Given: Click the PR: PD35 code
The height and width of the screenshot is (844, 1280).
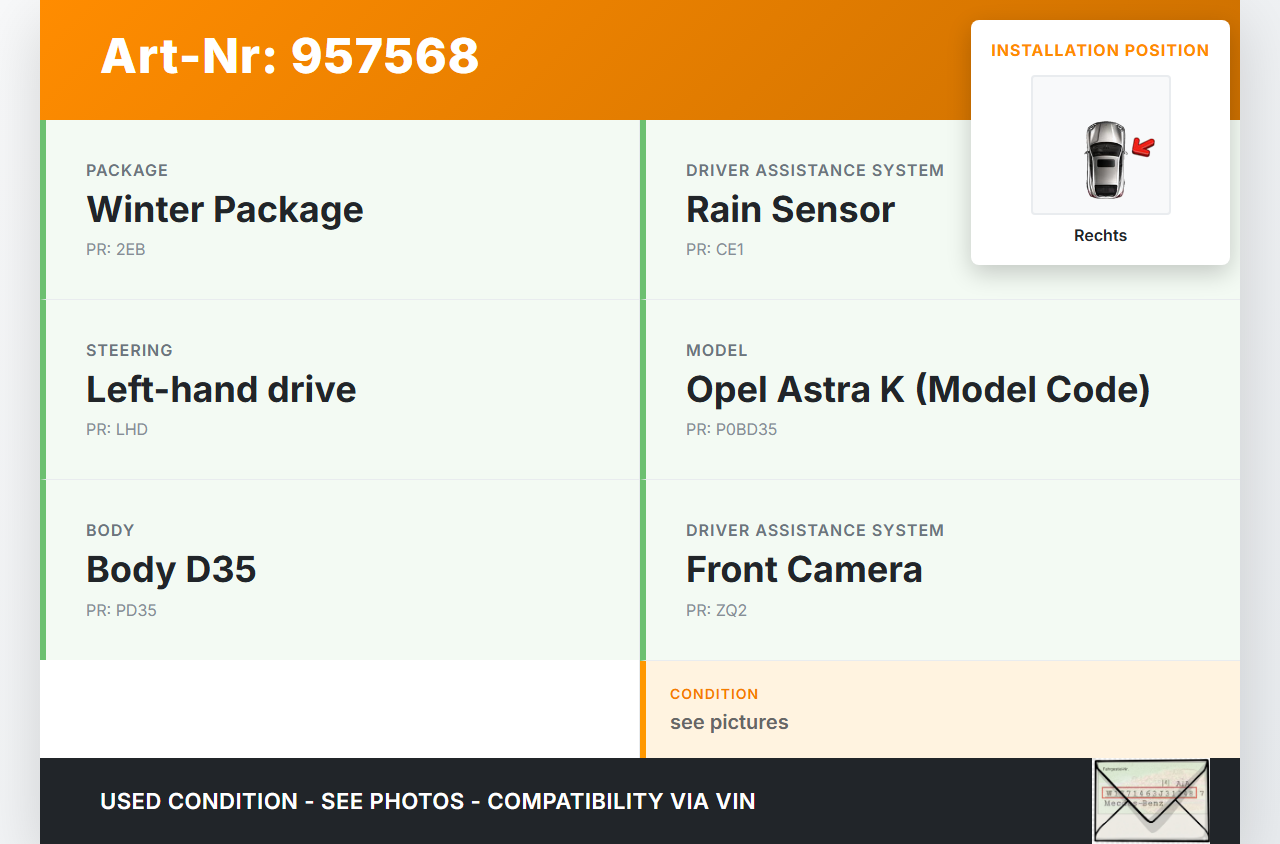Looking at the screenshot, I should click(x=121, y=610).
